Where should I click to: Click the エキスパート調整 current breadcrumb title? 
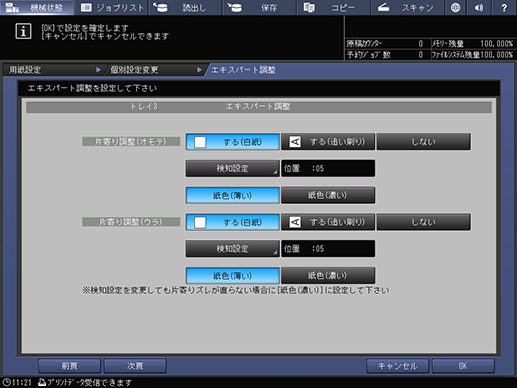point(243,70)
